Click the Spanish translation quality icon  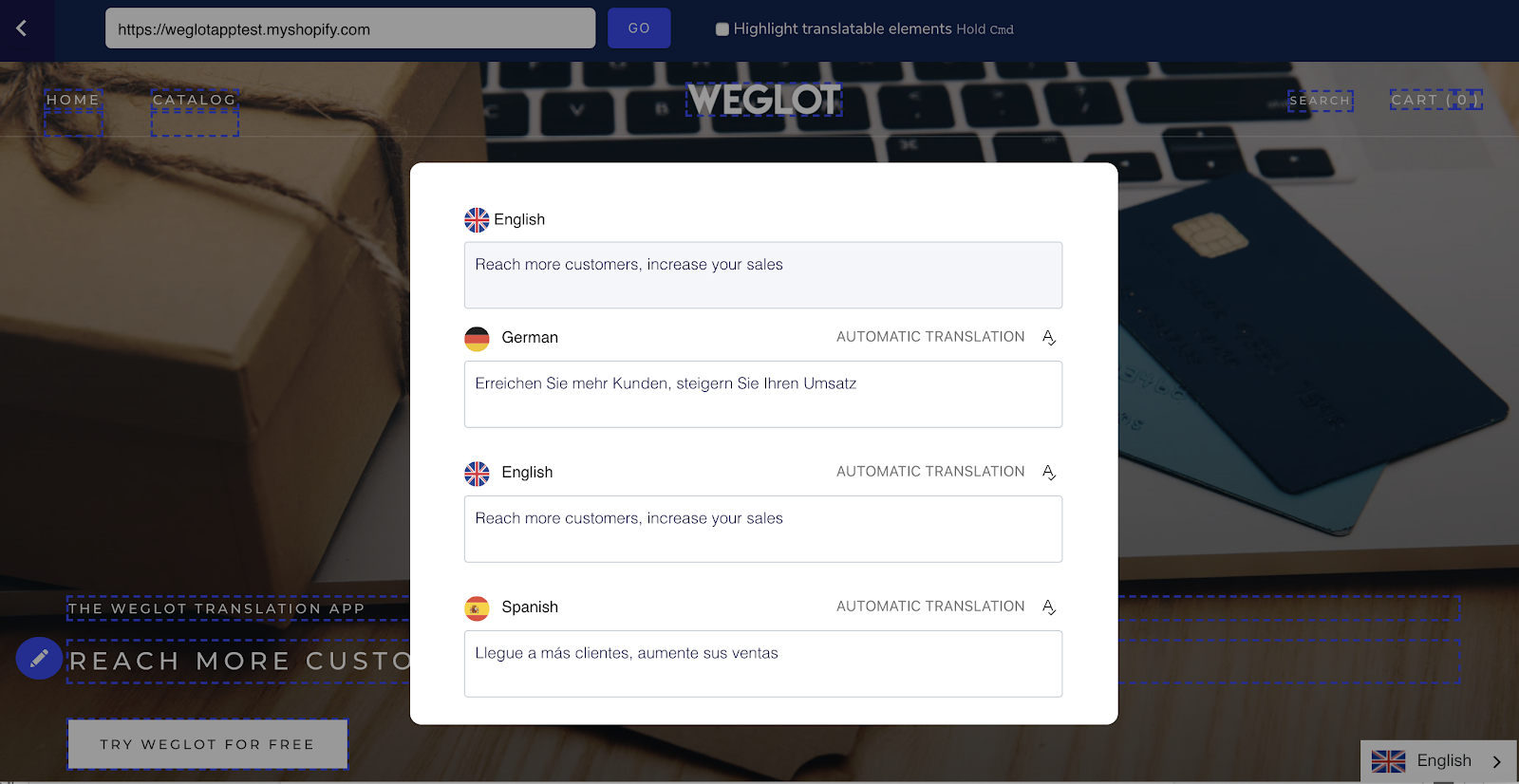point(1048,607)
